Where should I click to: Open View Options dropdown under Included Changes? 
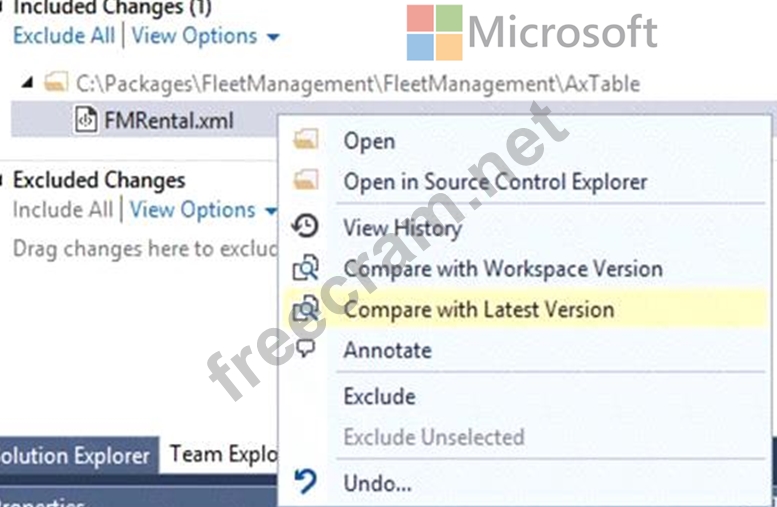[205, 36]
